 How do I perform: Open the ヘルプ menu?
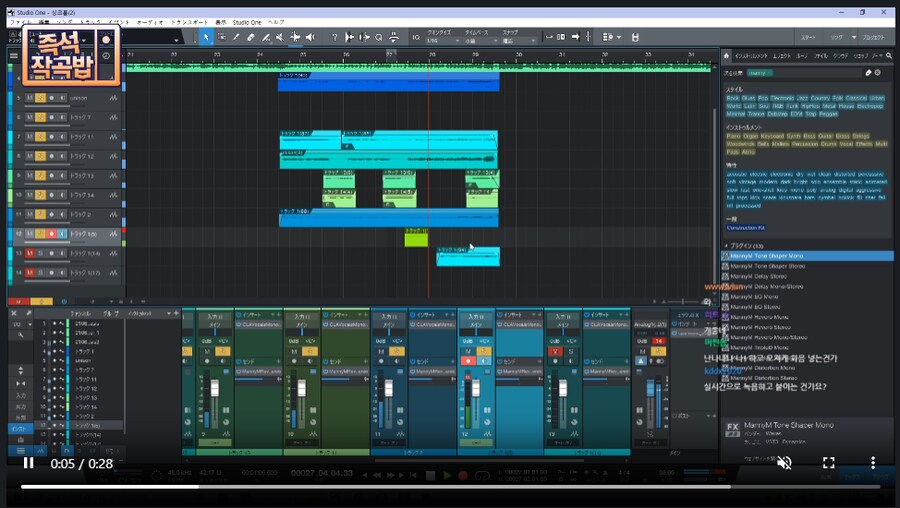point(276,22)
